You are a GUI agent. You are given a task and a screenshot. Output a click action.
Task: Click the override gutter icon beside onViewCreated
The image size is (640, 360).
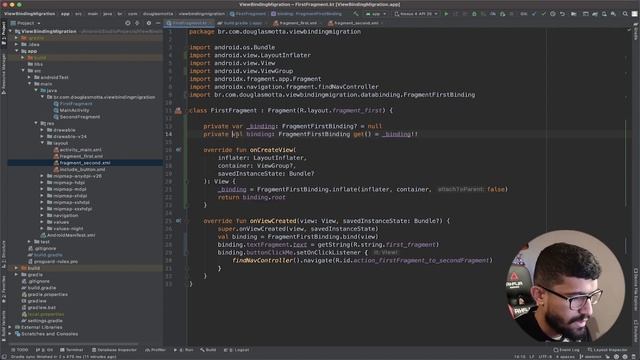pyautogui.click(x=178, y=221)
